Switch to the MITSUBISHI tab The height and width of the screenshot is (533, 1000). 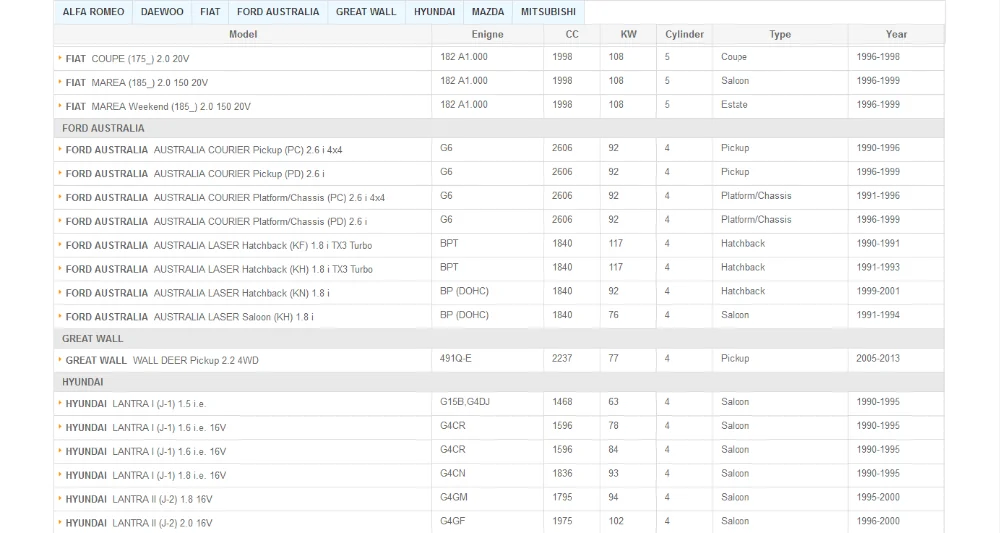(548, 12)
